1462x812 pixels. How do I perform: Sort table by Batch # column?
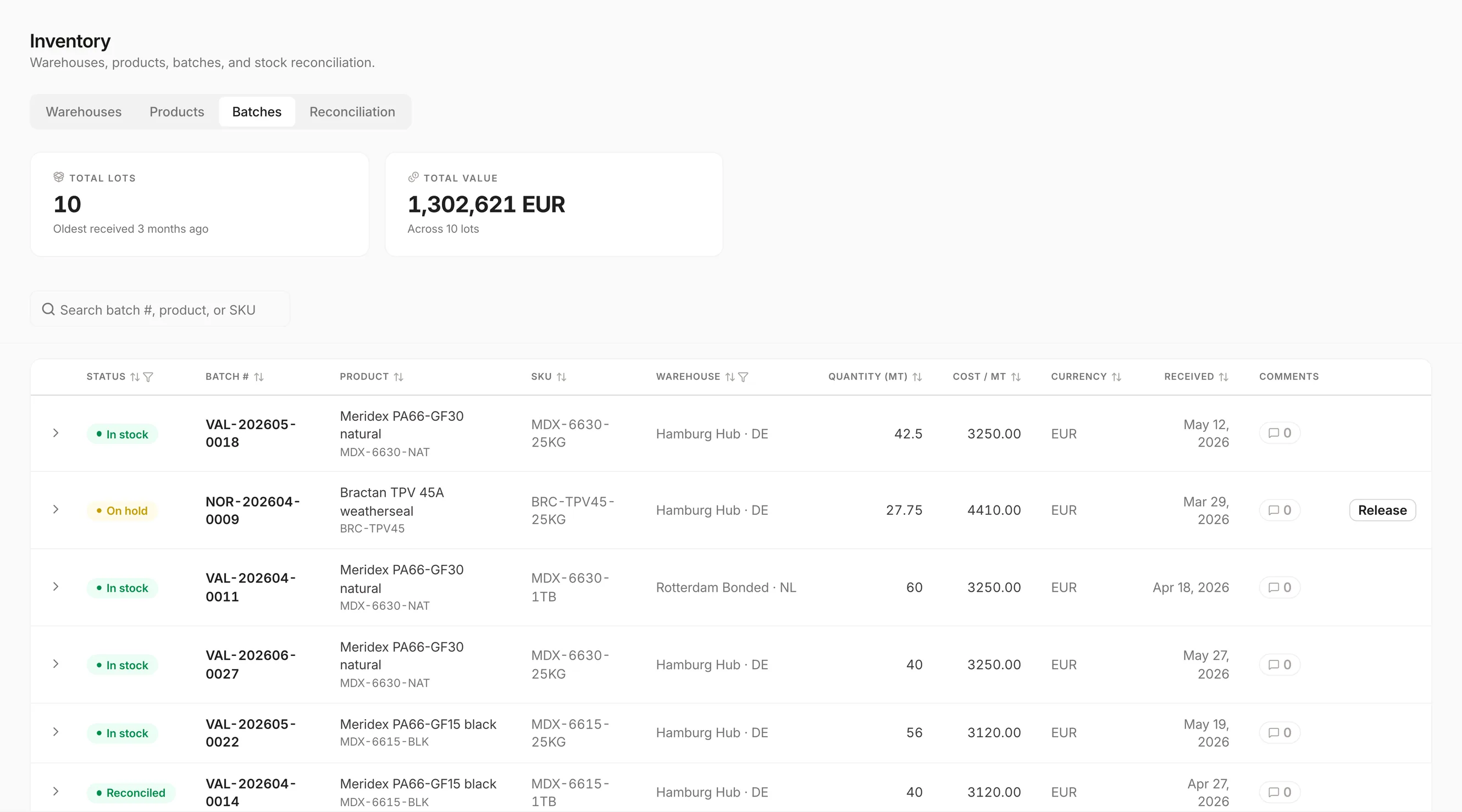(x=259, y=377)
